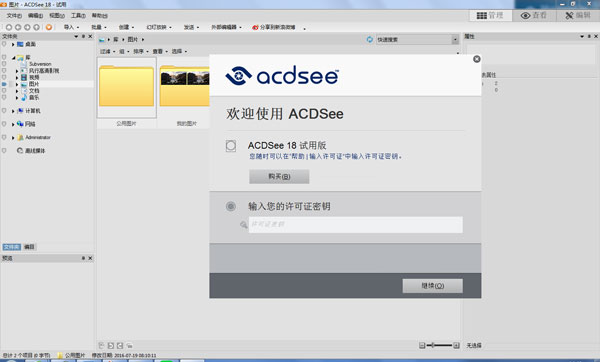Open the 工具 tools menu
The width and height of the screenshot is (600, 362).
78,16
